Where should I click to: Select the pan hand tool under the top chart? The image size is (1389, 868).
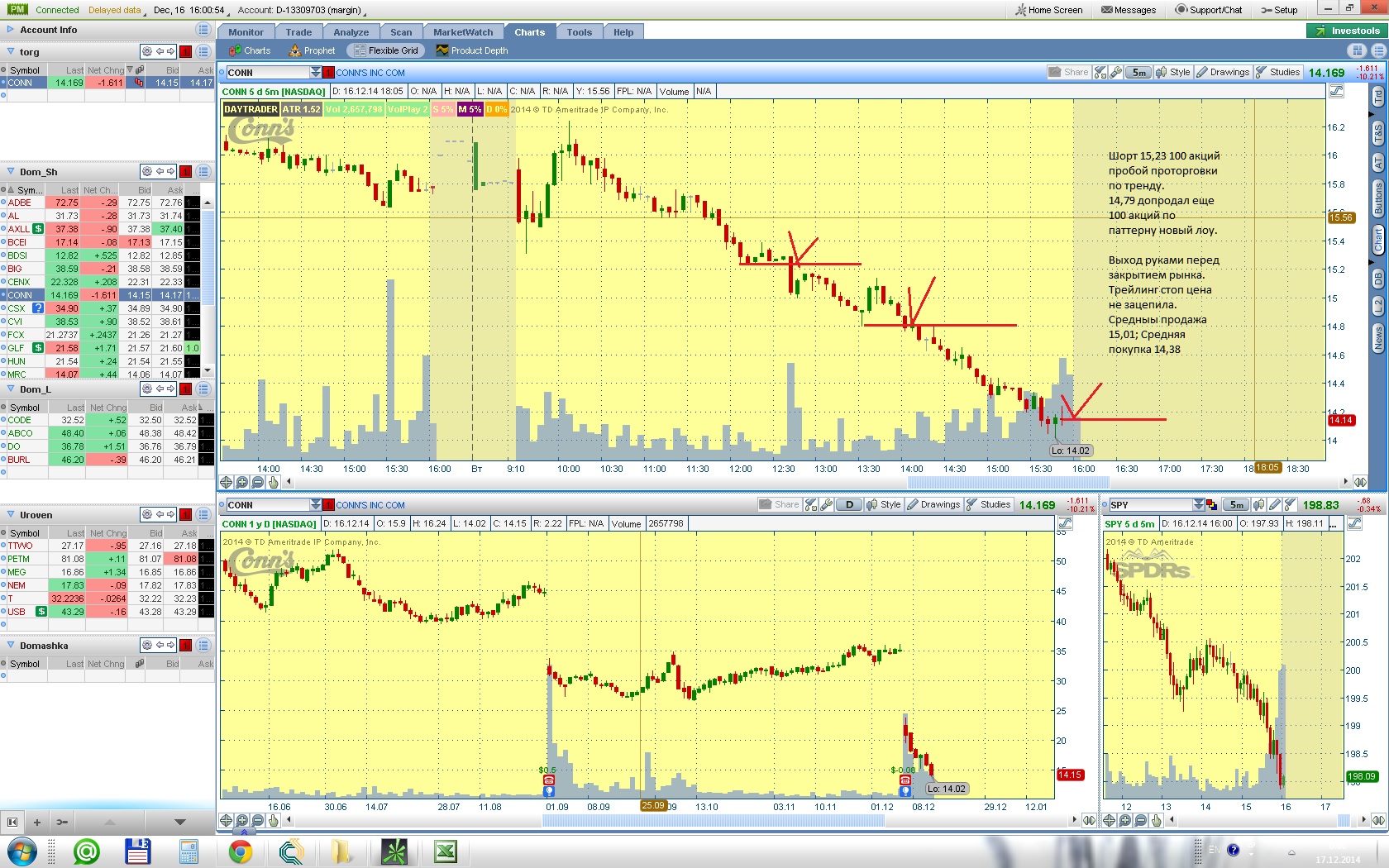tap(274, 482)
